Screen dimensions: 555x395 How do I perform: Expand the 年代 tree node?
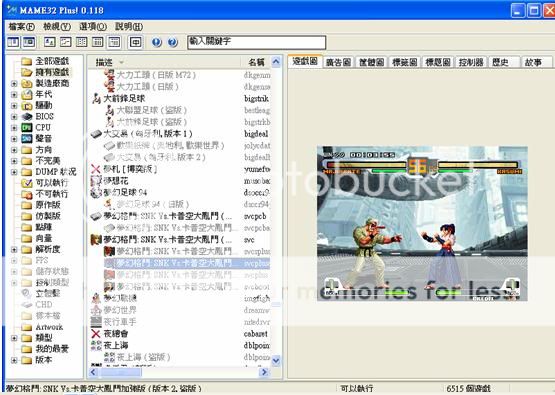[x=14, y=95]
